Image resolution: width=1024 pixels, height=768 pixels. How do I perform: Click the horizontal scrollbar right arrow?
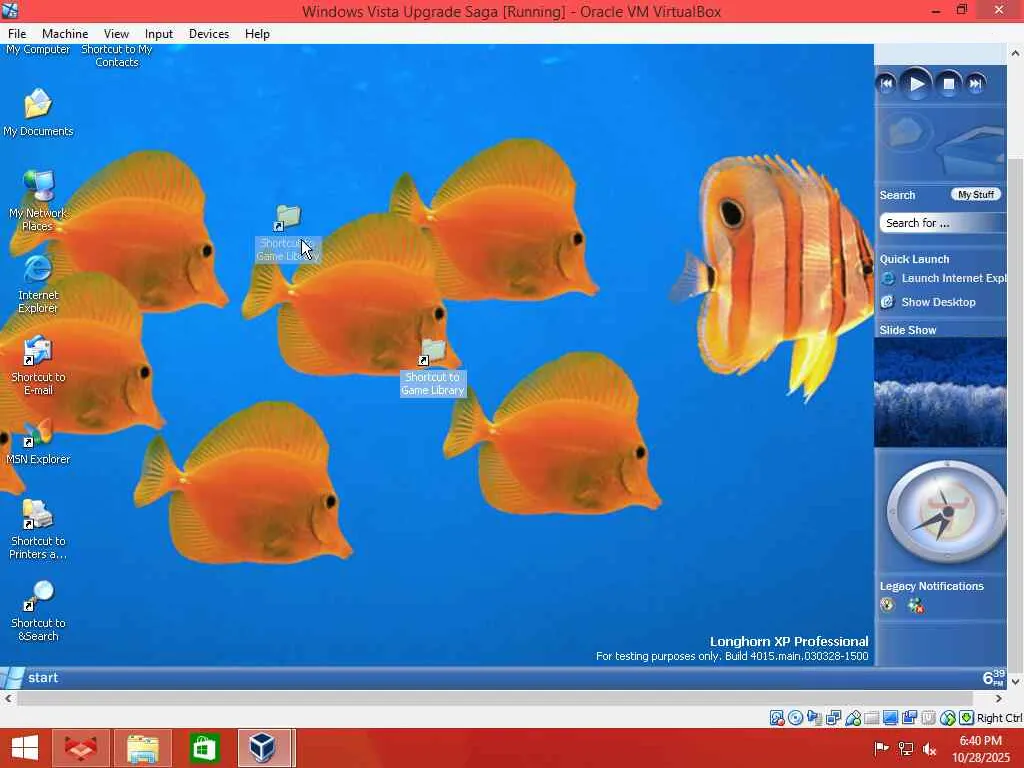click(999, 699)
